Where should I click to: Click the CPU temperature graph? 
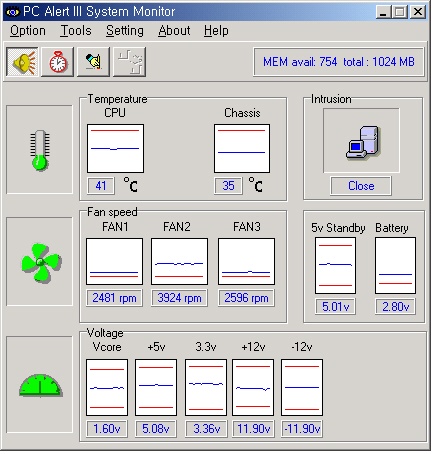pos(115,149)
